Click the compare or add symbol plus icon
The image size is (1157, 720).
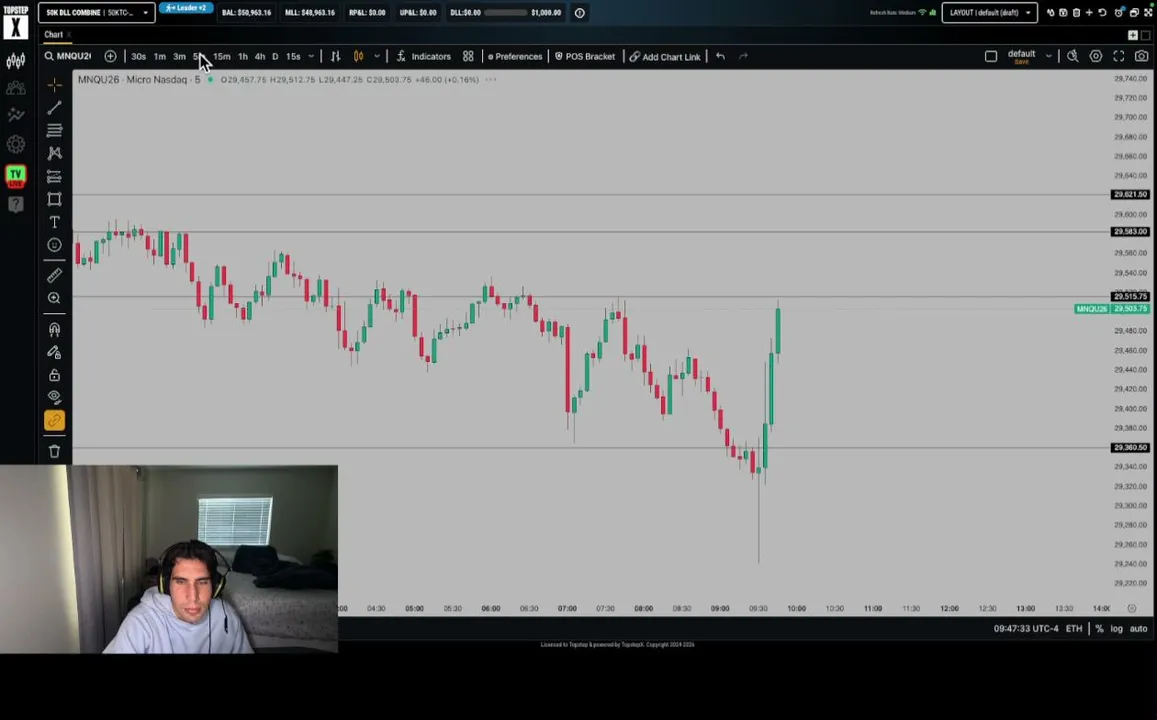(110, 56)
